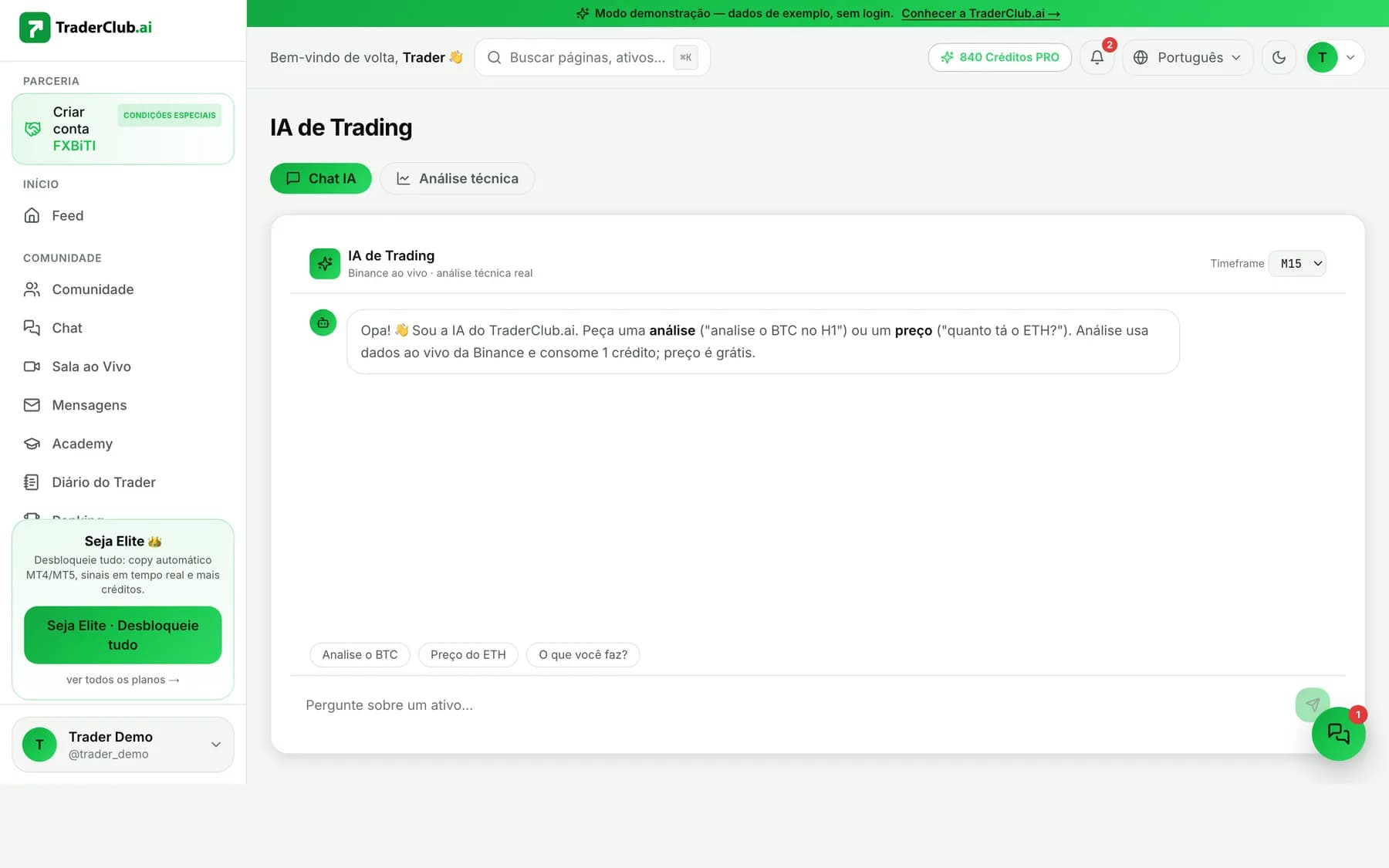Choose the Analise o BTC suggestion

click(360, 654)
